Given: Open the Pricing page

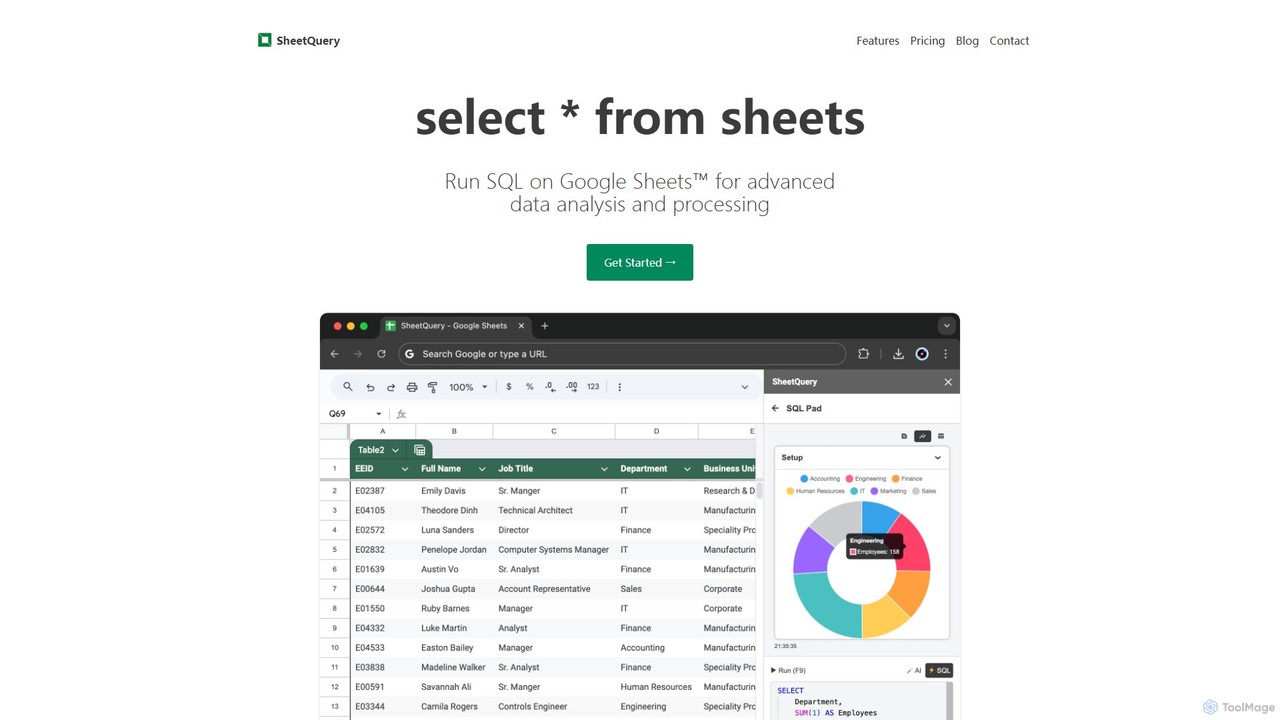Looking at the screenshot, I should tap(927, 41).
